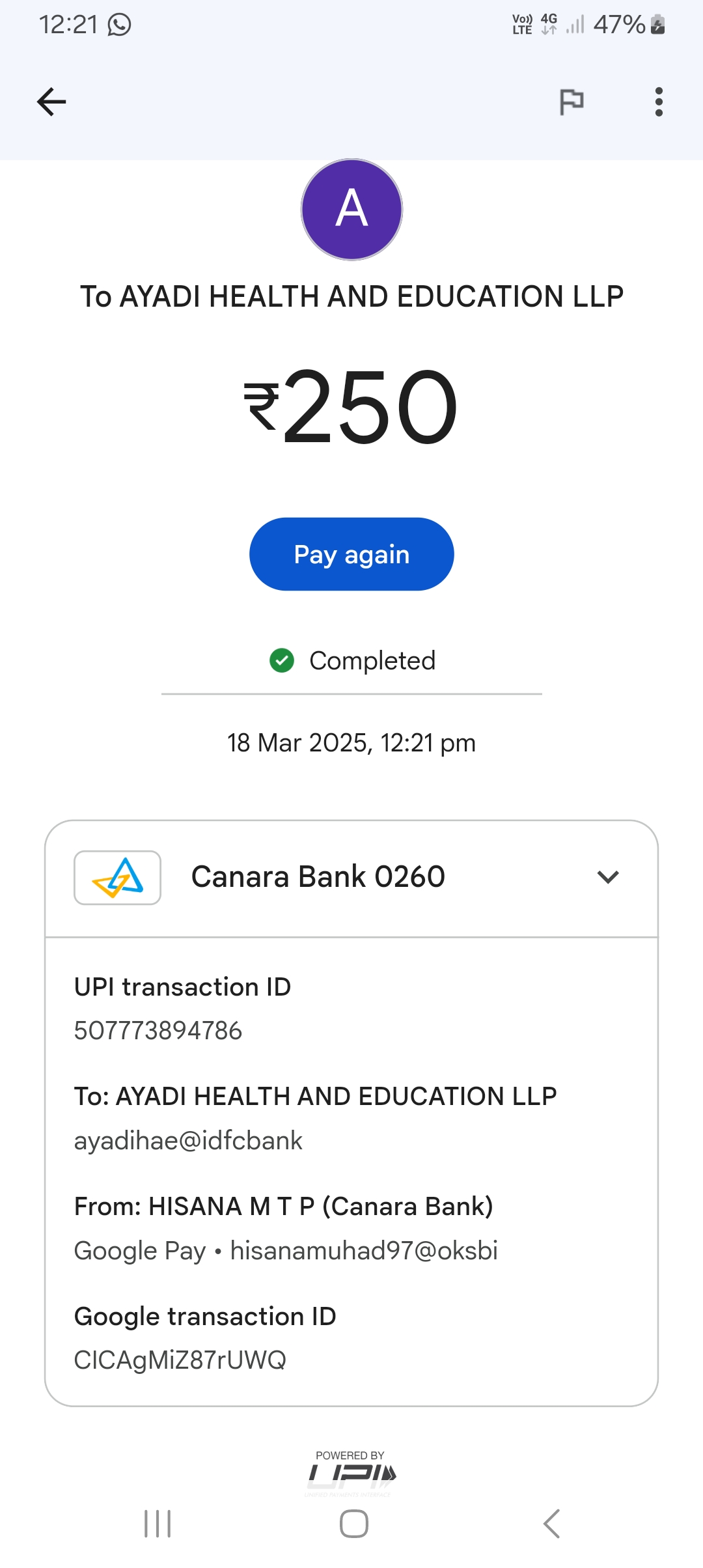Tap the recipient name AYADI HEALTH heading

pos(351,297)
